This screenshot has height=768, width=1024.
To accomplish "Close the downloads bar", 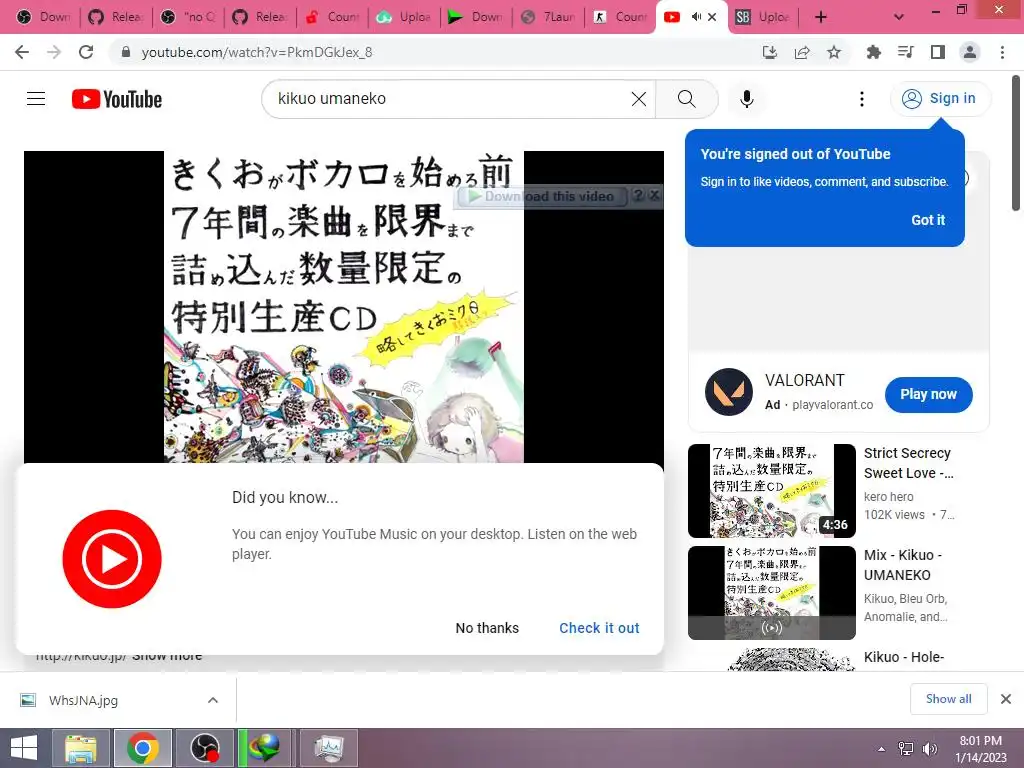I will (x=1006, y=699).
